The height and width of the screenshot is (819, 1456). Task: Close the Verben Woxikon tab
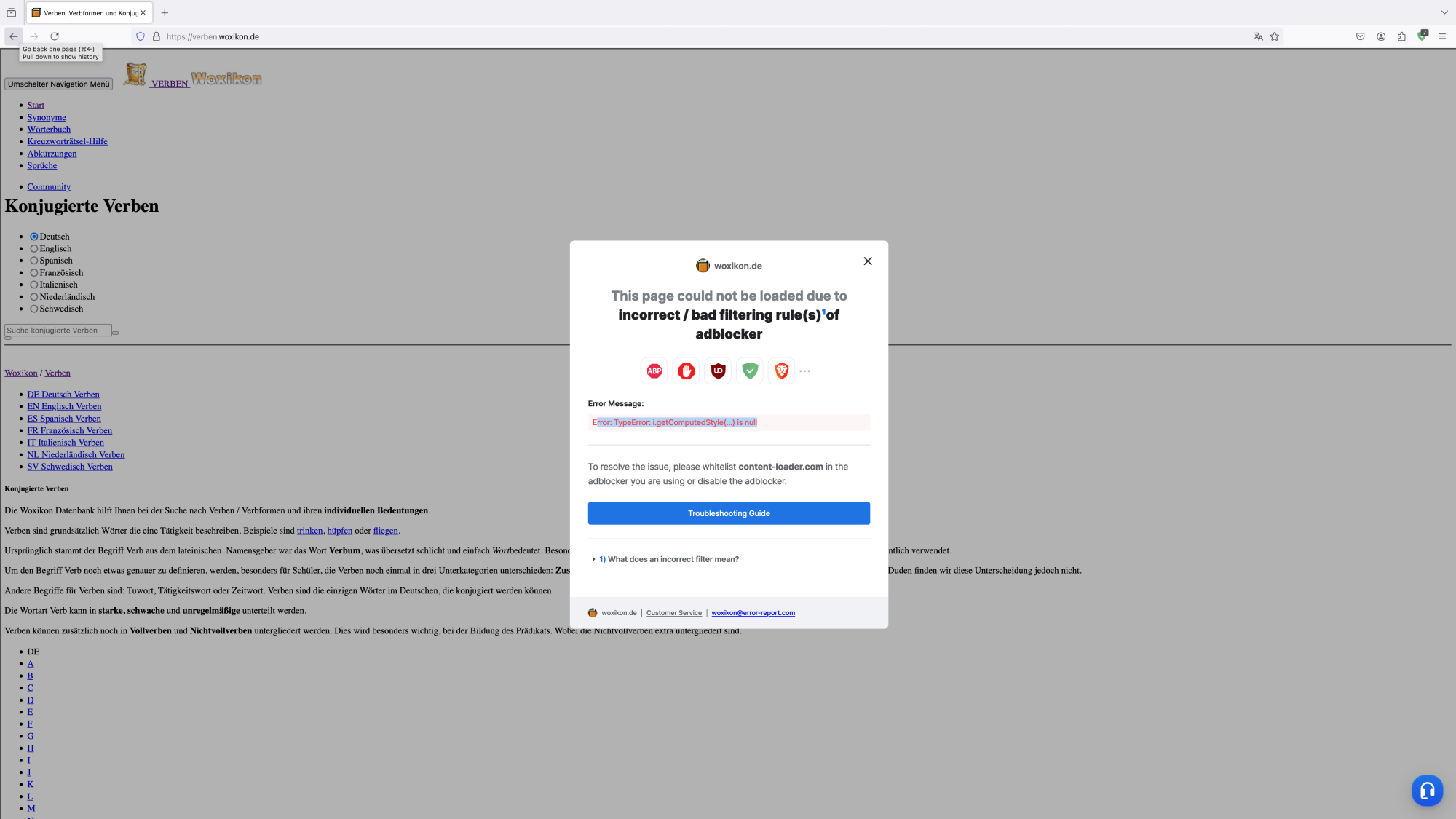point(143,12)
